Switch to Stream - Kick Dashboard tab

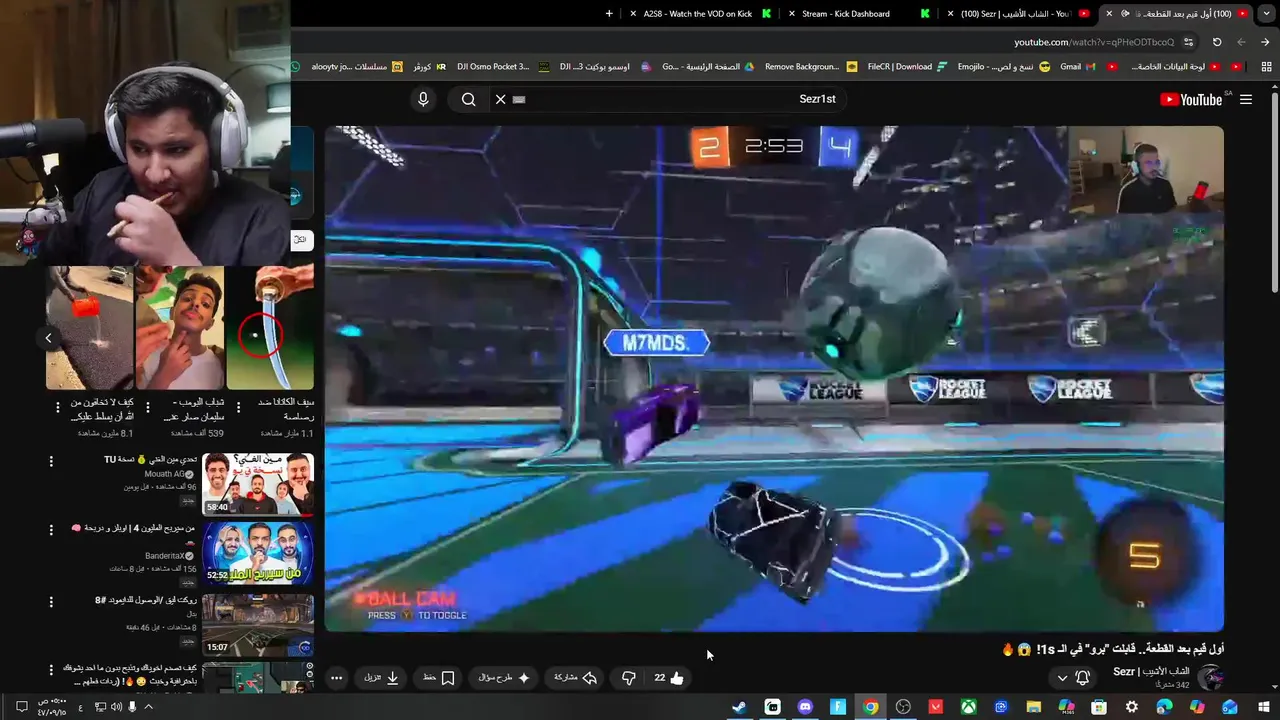[x=857, y=14]
